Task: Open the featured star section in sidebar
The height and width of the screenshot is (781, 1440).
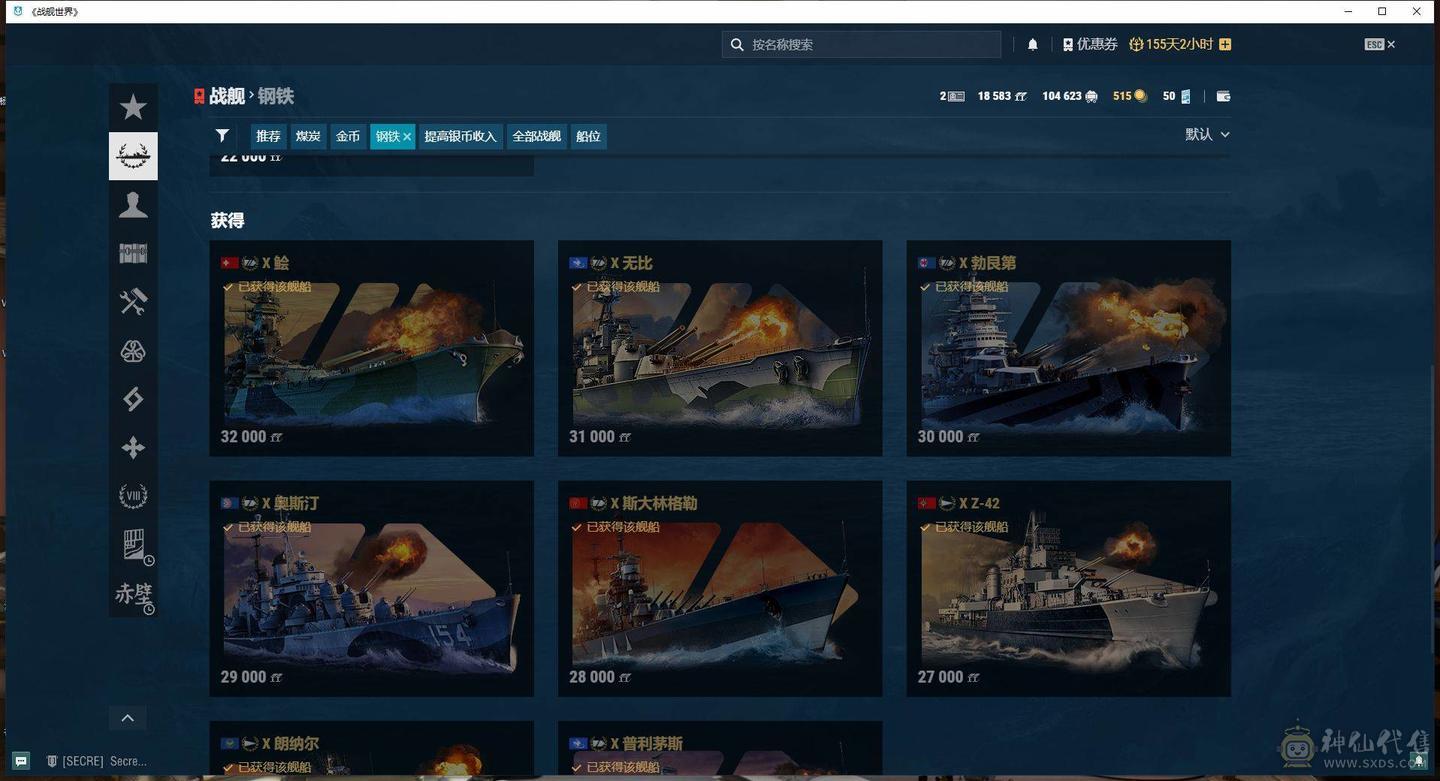Action: point(133,107)
